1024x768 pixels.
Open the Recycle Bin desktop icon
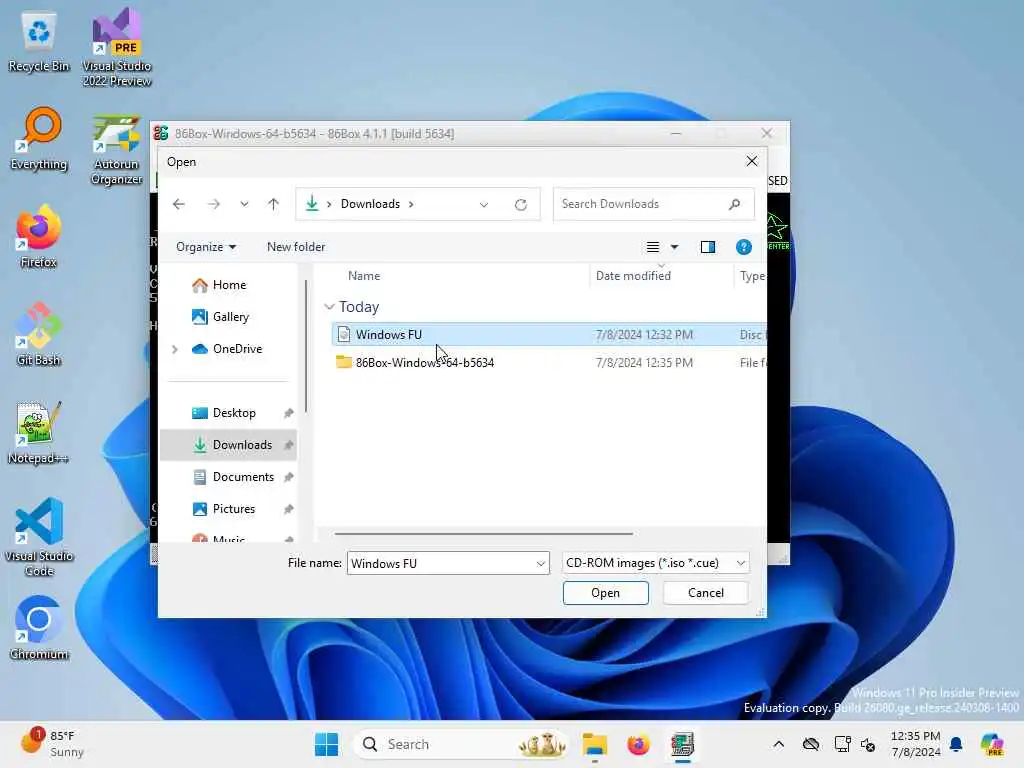point(39,42)
